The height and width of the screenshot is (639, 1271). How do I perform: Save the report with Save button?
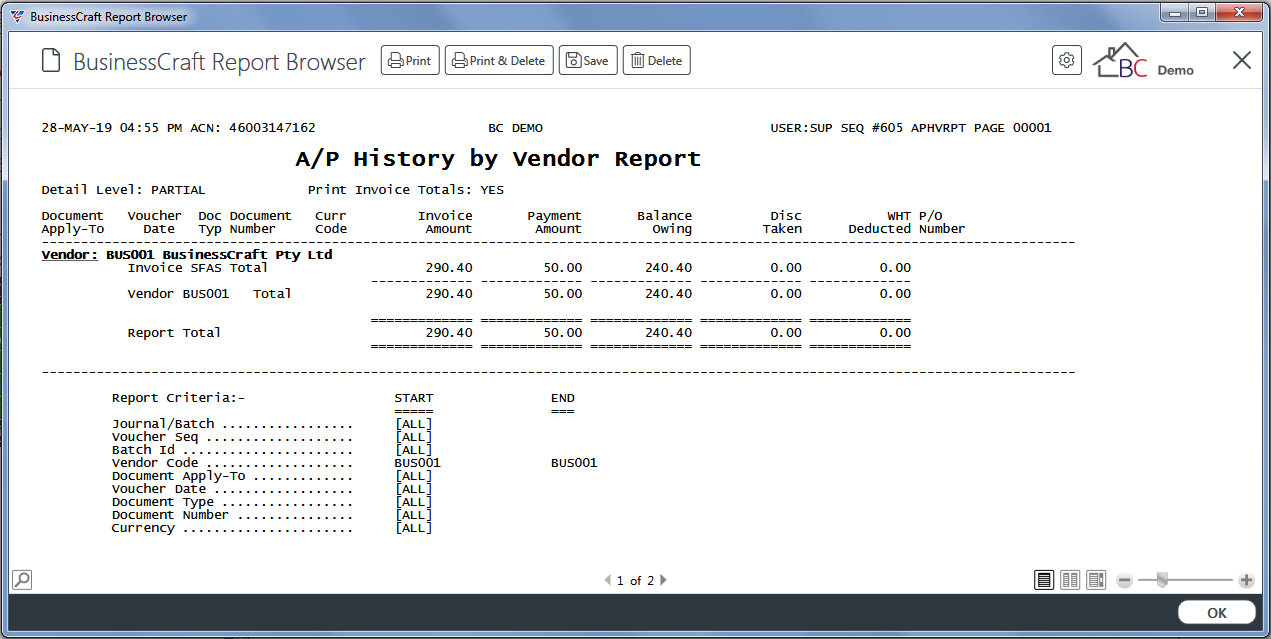point(588,61)
